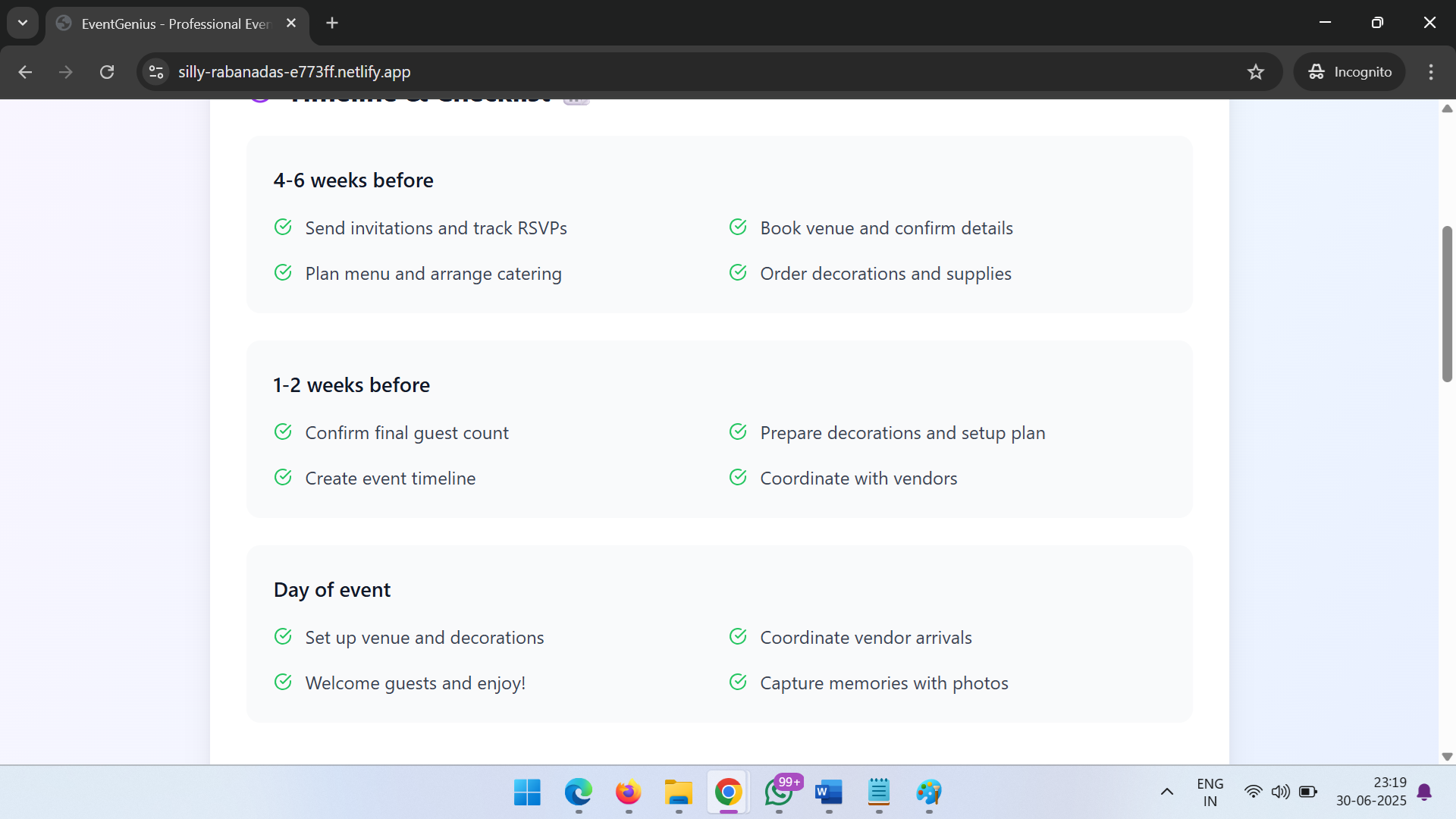Check the Send invitations and track RSVPs item
1456x819 pixels.
point(283,227)
